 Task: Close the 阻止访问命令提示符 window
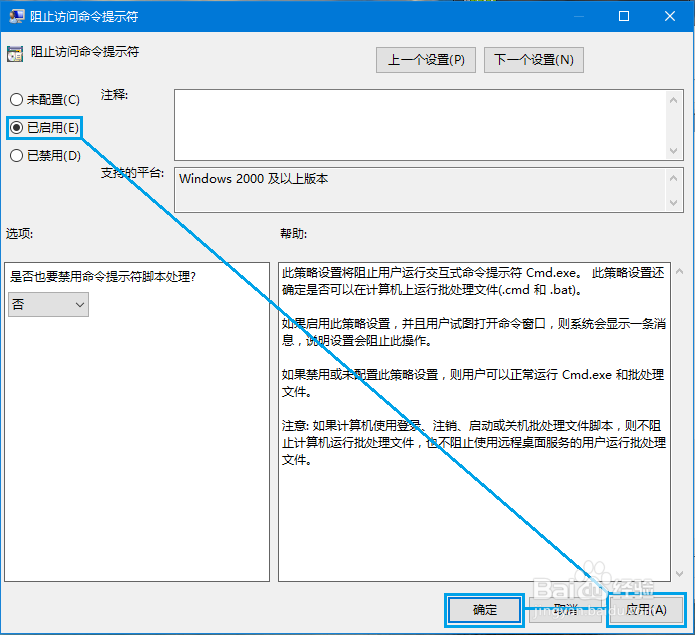click(x=670, y=16)
